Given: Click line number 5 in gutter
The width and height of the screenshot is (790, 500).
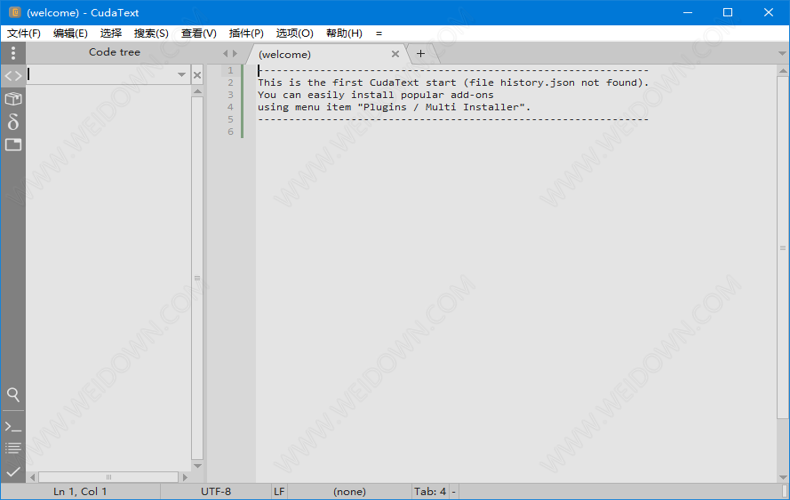Looking at the screenshot, I should [230, 119].
